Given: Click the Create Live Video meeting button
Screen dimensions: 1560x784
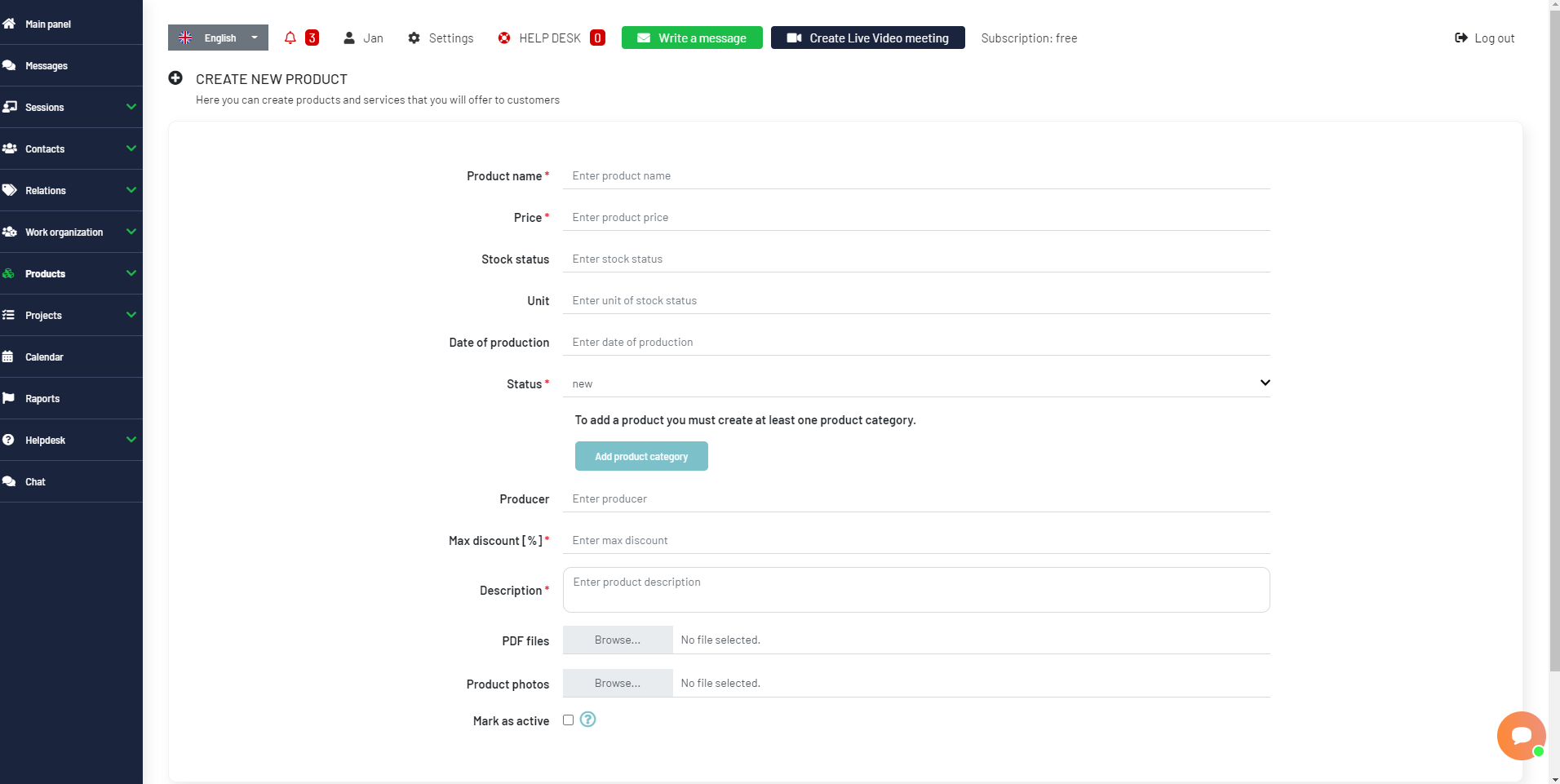Looking at the screenshot, I should 867,38.
